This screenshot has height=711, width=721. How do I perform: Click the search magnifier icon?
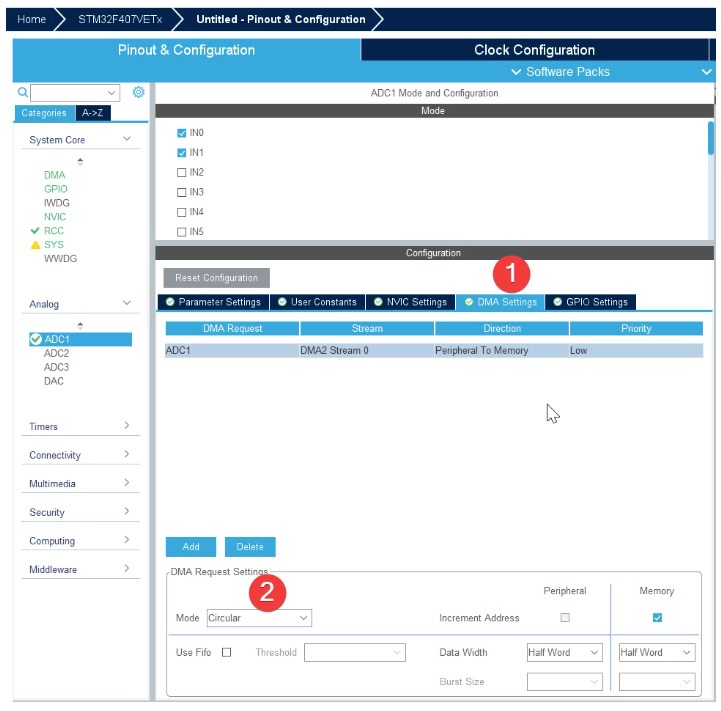point(23,92)
